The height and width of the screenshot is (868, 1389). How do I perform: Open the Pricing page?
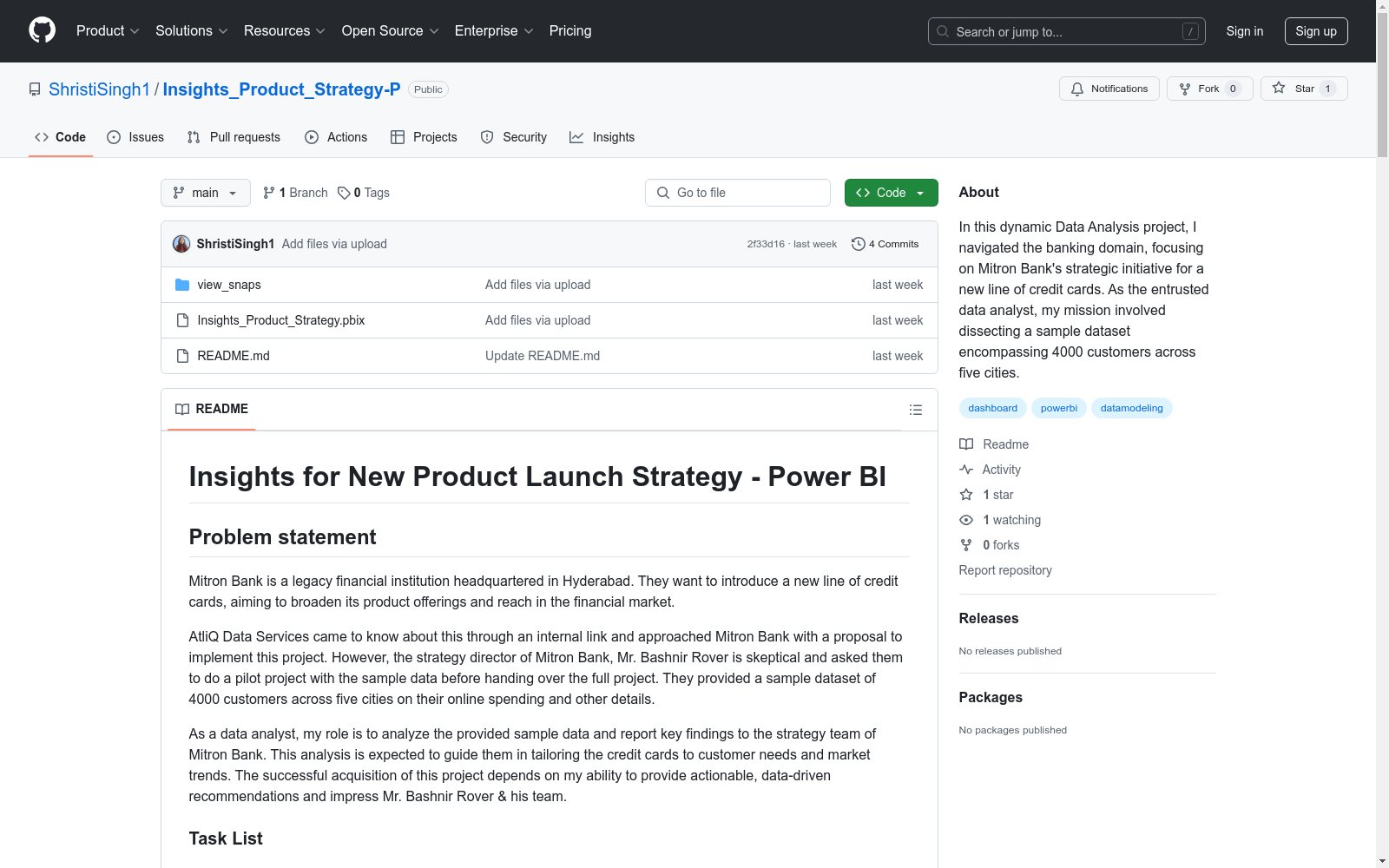(570, 31)
